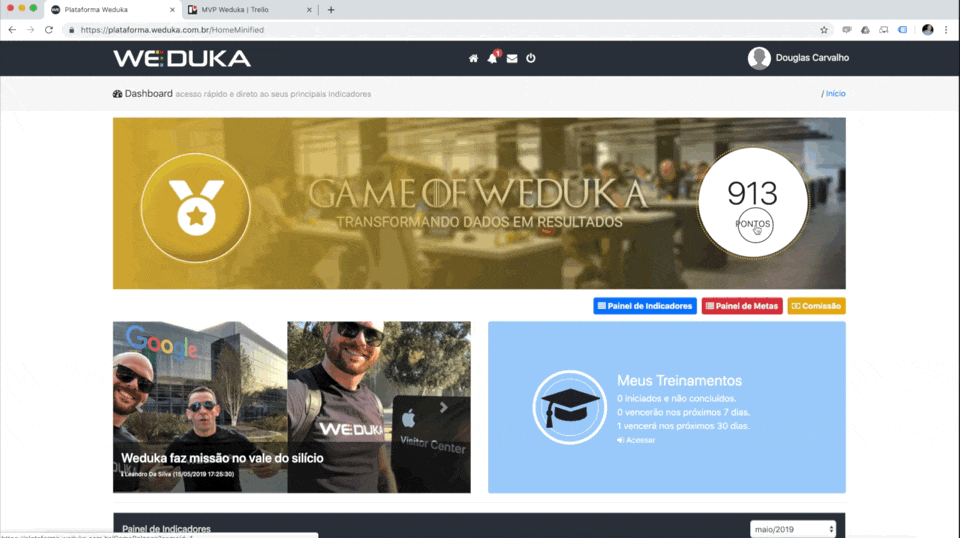Click Game of Weduka banner title
960x538 pixels.
click(478, 193)
